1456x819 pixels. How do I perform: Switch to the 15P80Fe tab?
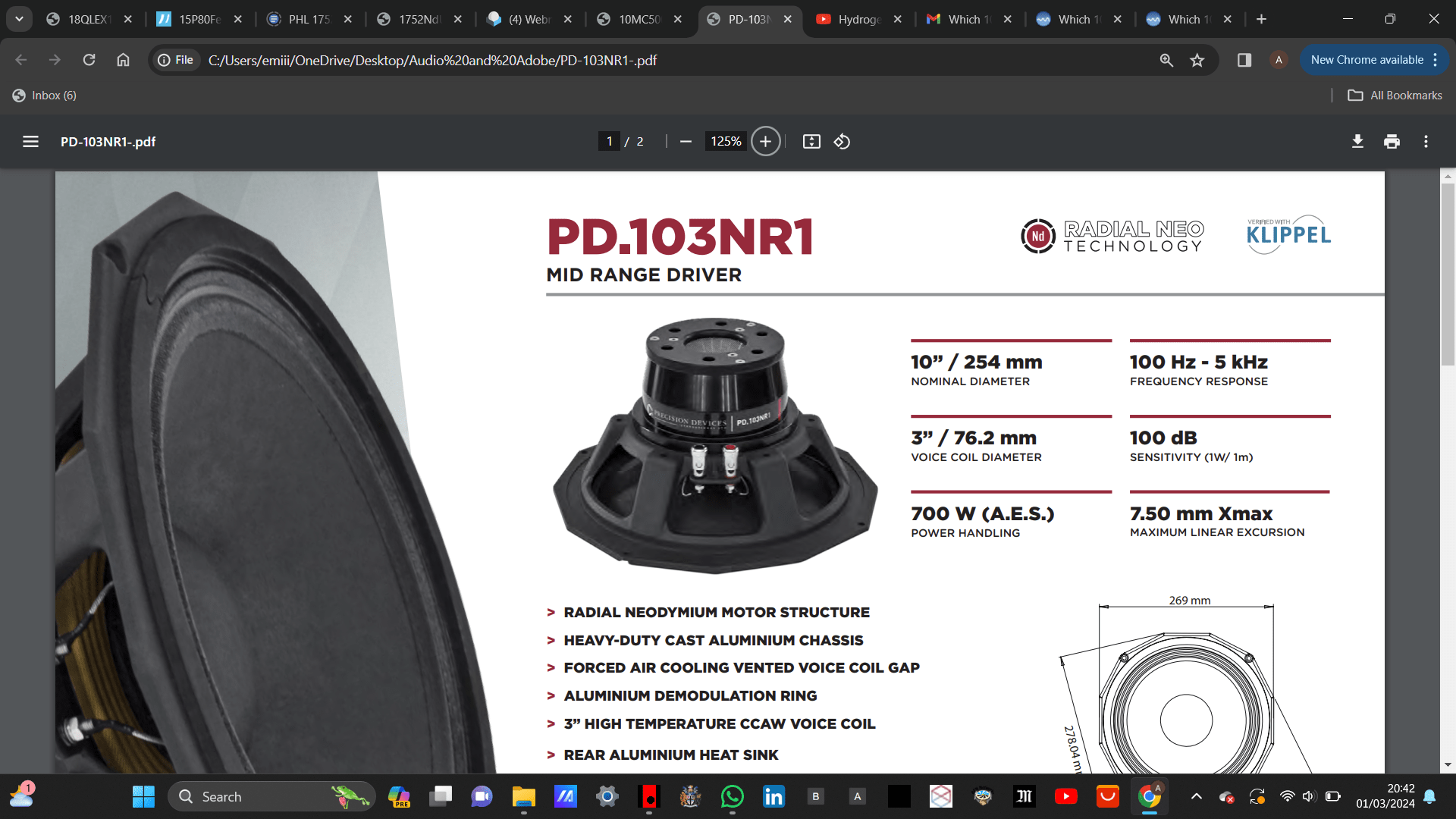pos(199,19)
